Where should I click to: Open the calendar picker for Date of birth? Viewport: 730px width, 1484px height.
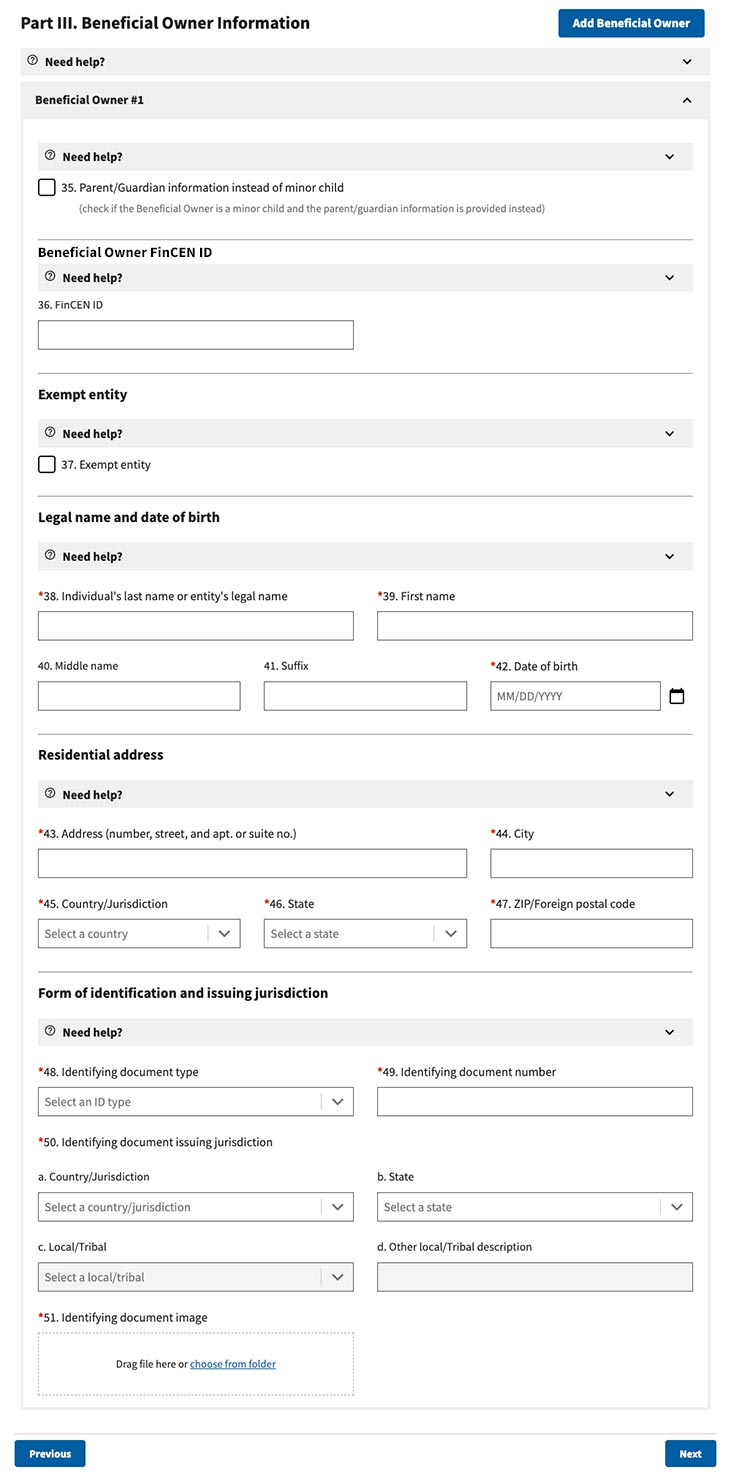[x=677, y=695]
